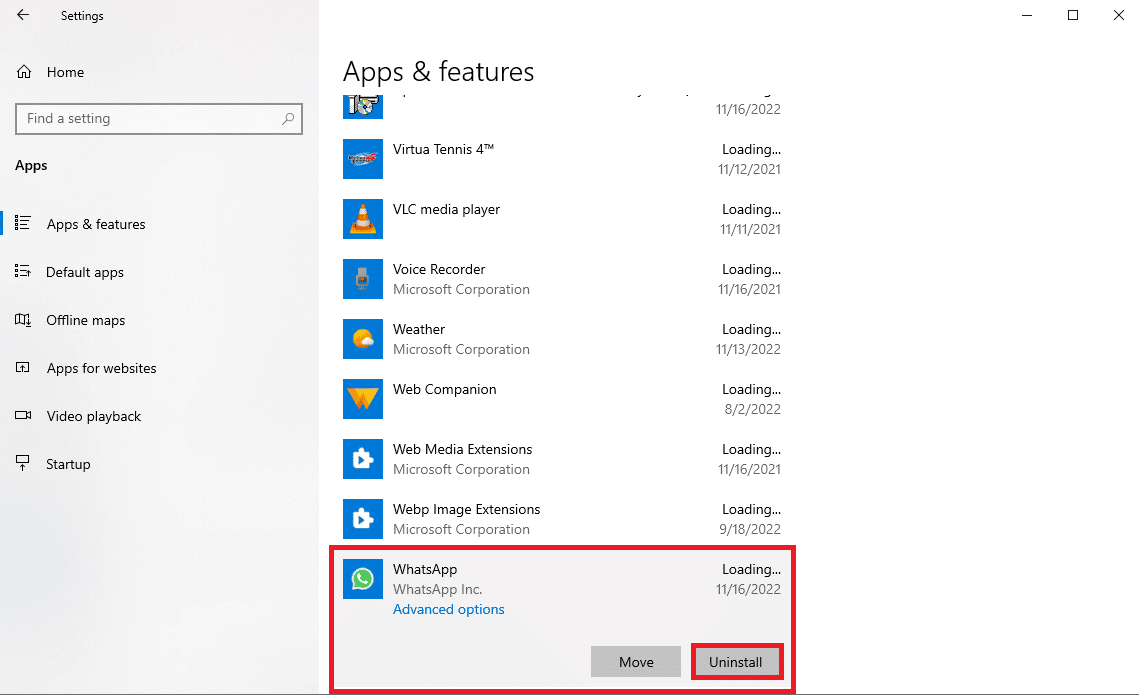Select Startup in the sidebar
Image resolution: width=1139 pixels, height=695 pixels.
[x=68, y=464]
